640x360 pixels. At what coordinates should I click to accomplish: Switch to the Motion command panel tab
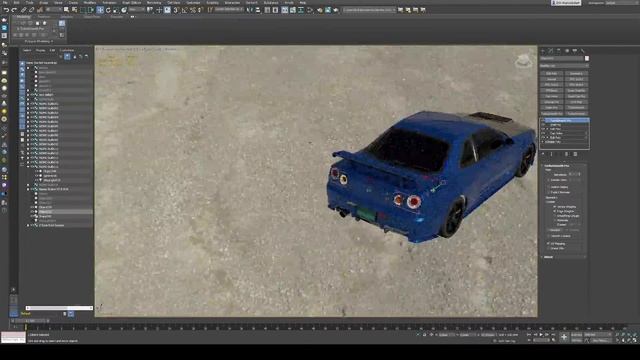click(x=567, y=51)
